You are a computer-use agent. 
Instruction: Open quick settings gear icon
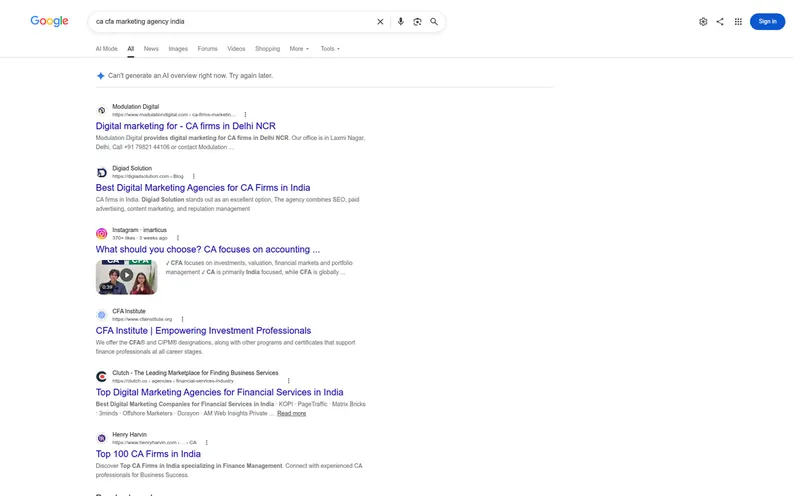click(703, 21)
